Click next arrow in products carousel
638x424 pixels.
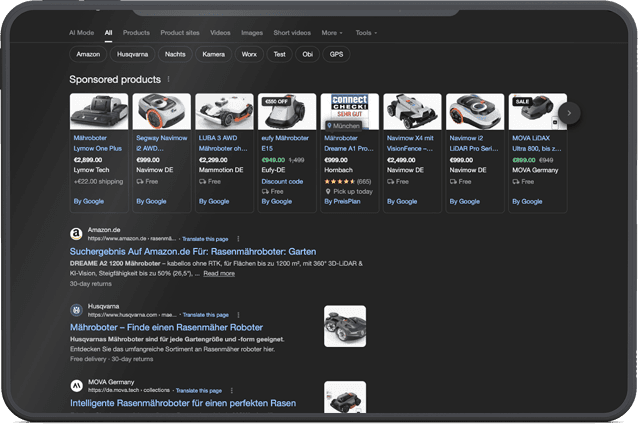[x=569, y=113]
